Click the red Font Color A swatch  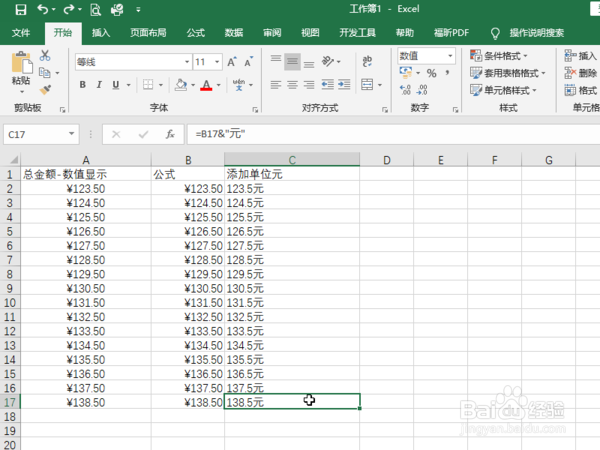coord(206,85)
